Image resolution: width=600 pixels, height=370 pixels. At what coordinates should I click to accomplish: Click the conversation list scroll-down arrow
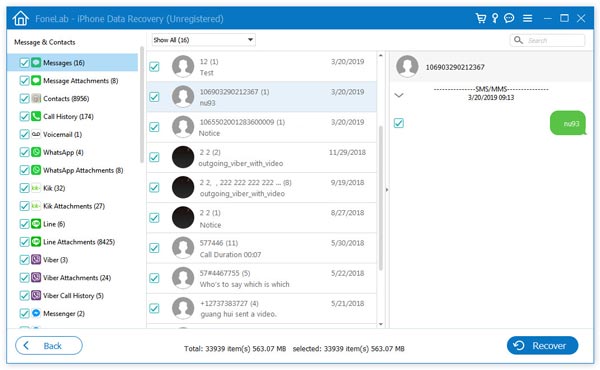[x=380, y=324]
